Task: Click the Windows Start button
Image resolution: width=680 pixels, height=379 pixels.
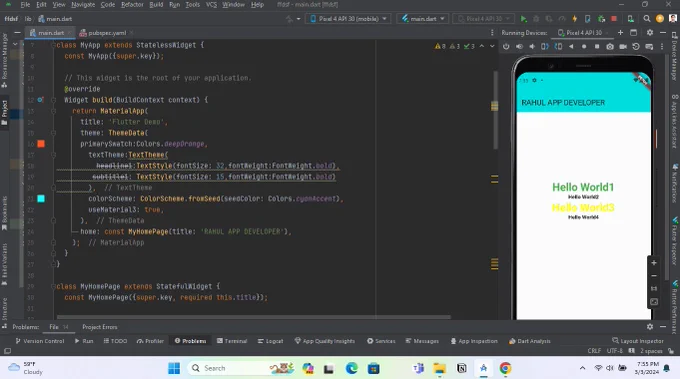Action: click(174, 368)
